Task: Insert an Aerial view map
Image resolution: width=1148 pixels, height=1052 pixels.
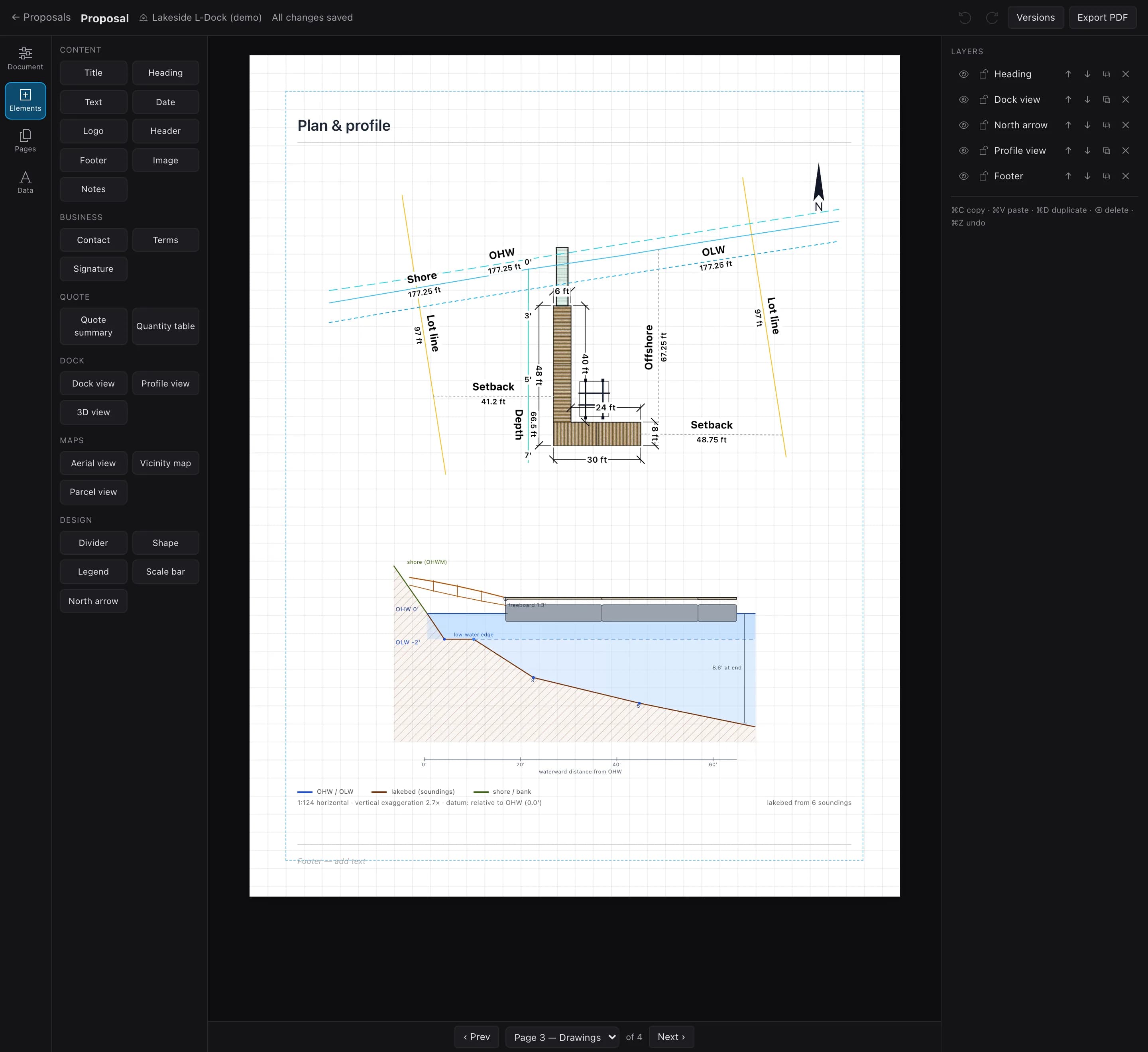Action: 93,463
